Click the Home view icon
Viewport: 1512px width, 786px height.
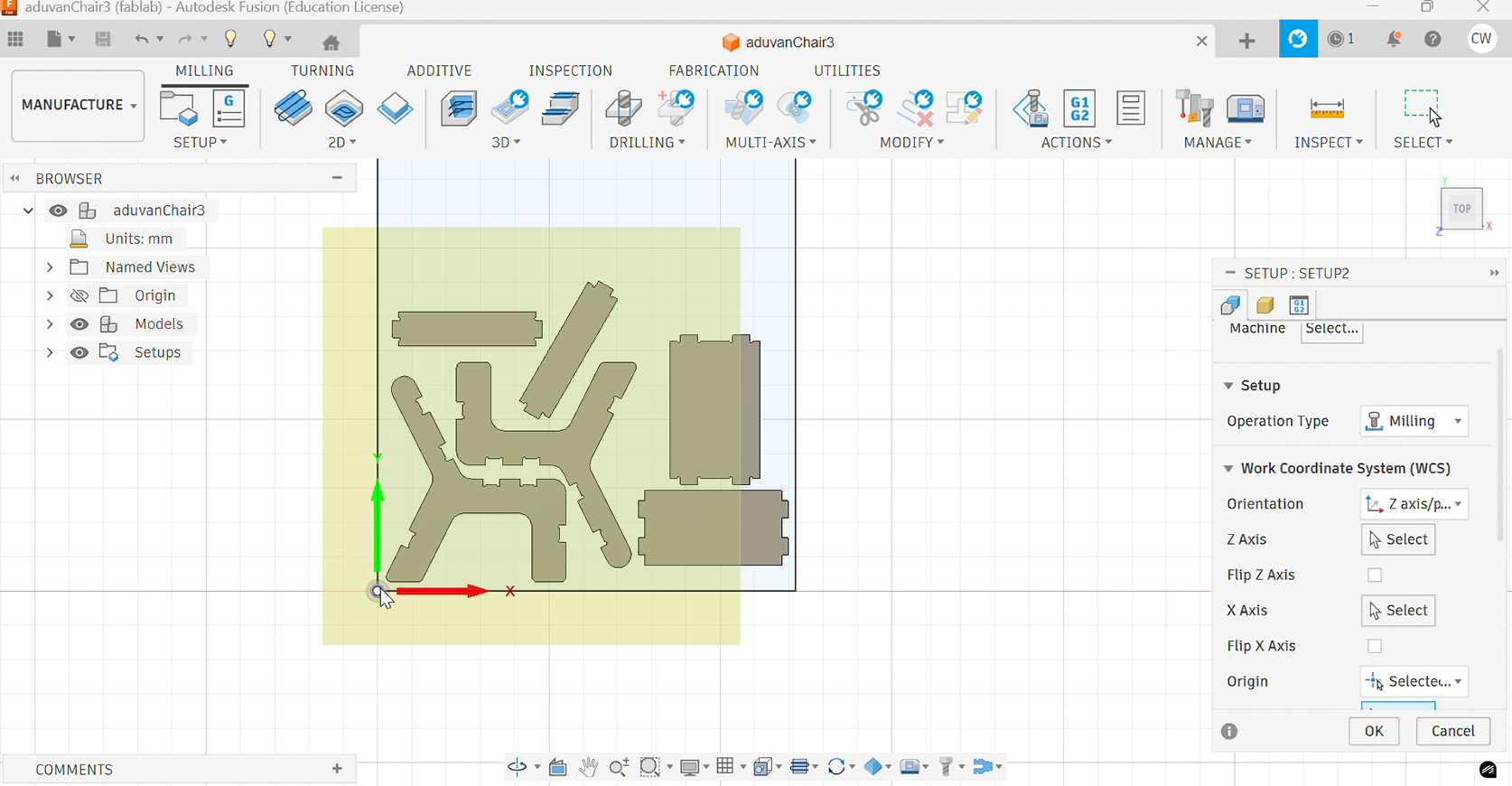[x=331, y=42]
